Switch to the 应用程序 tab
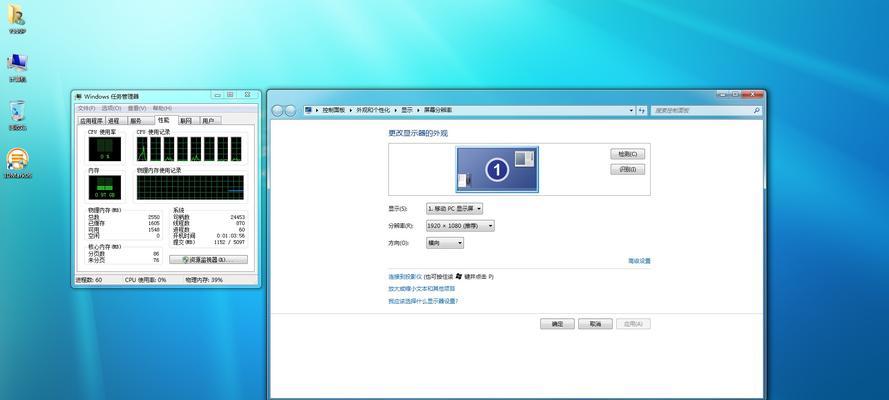889x400 pixels. click(91, 121)
